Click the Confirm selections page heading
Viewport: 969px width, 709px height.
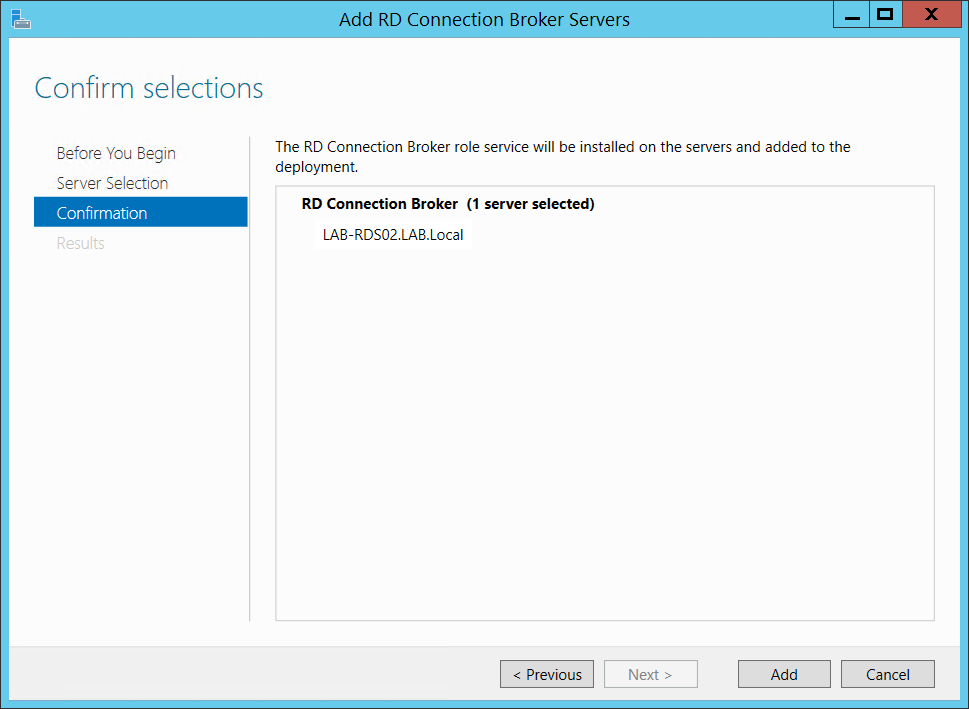pos(149,88)
